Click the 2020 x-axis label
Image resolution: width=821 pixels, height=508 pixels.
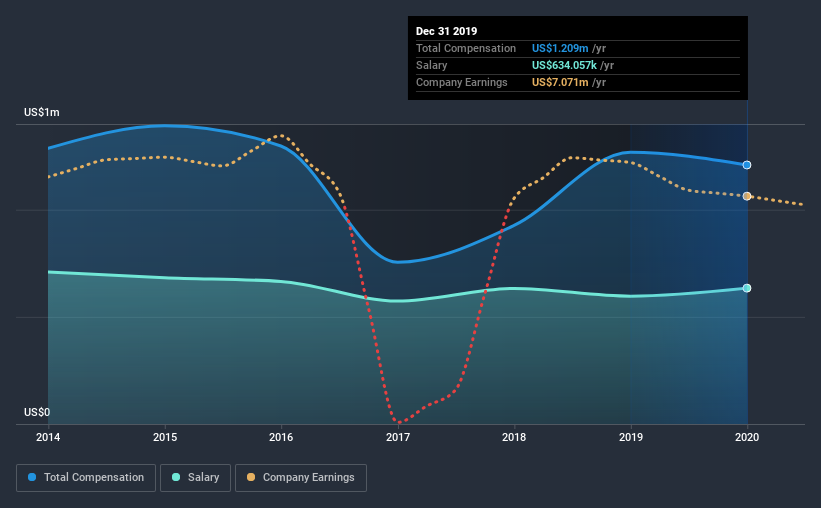[747, 437]
